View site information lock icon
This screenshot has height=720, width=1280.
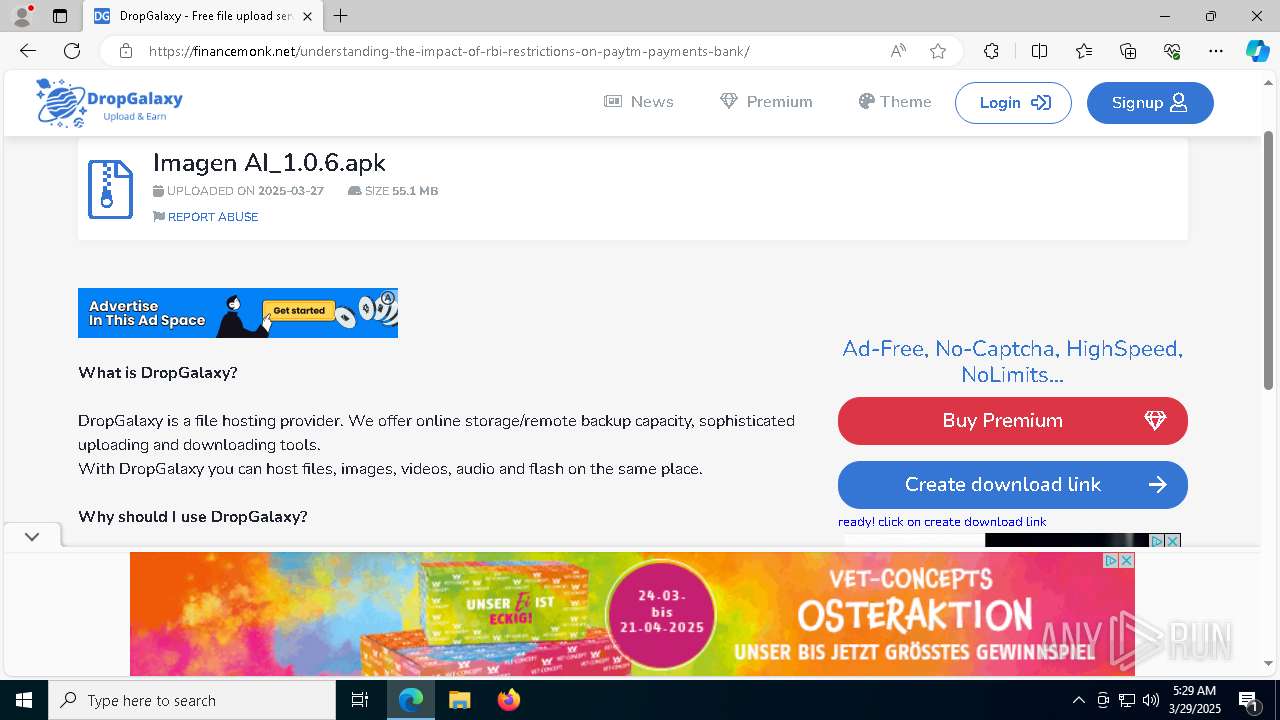pyautogui.click(x=126, y=51)
